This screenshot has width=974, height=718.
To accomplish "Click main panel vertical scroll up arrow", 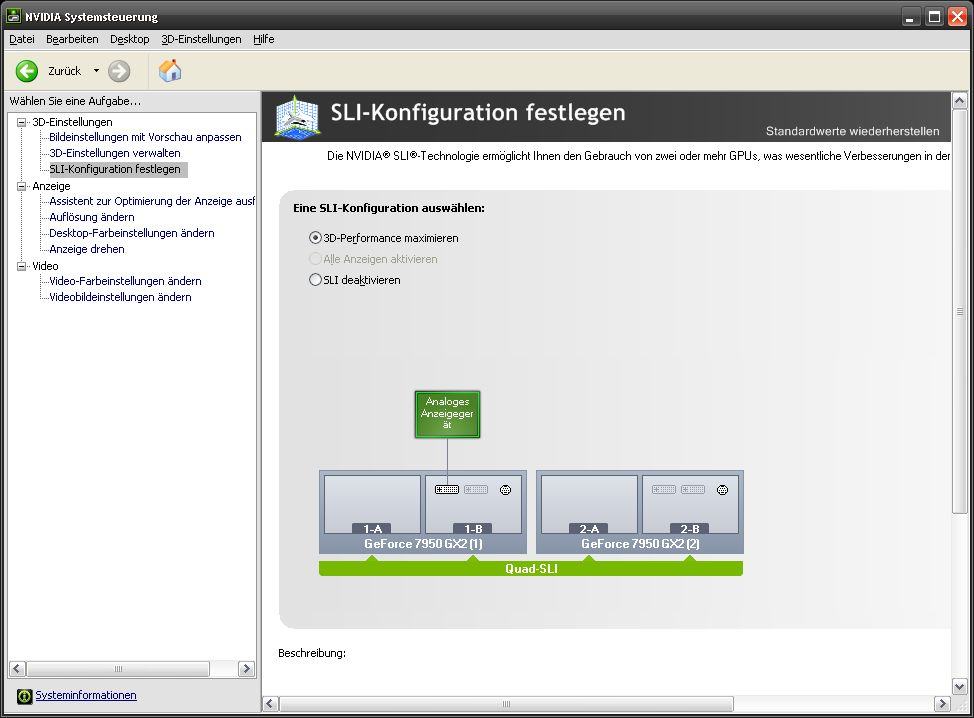I will pyautogui.click(x=960, y=100).
